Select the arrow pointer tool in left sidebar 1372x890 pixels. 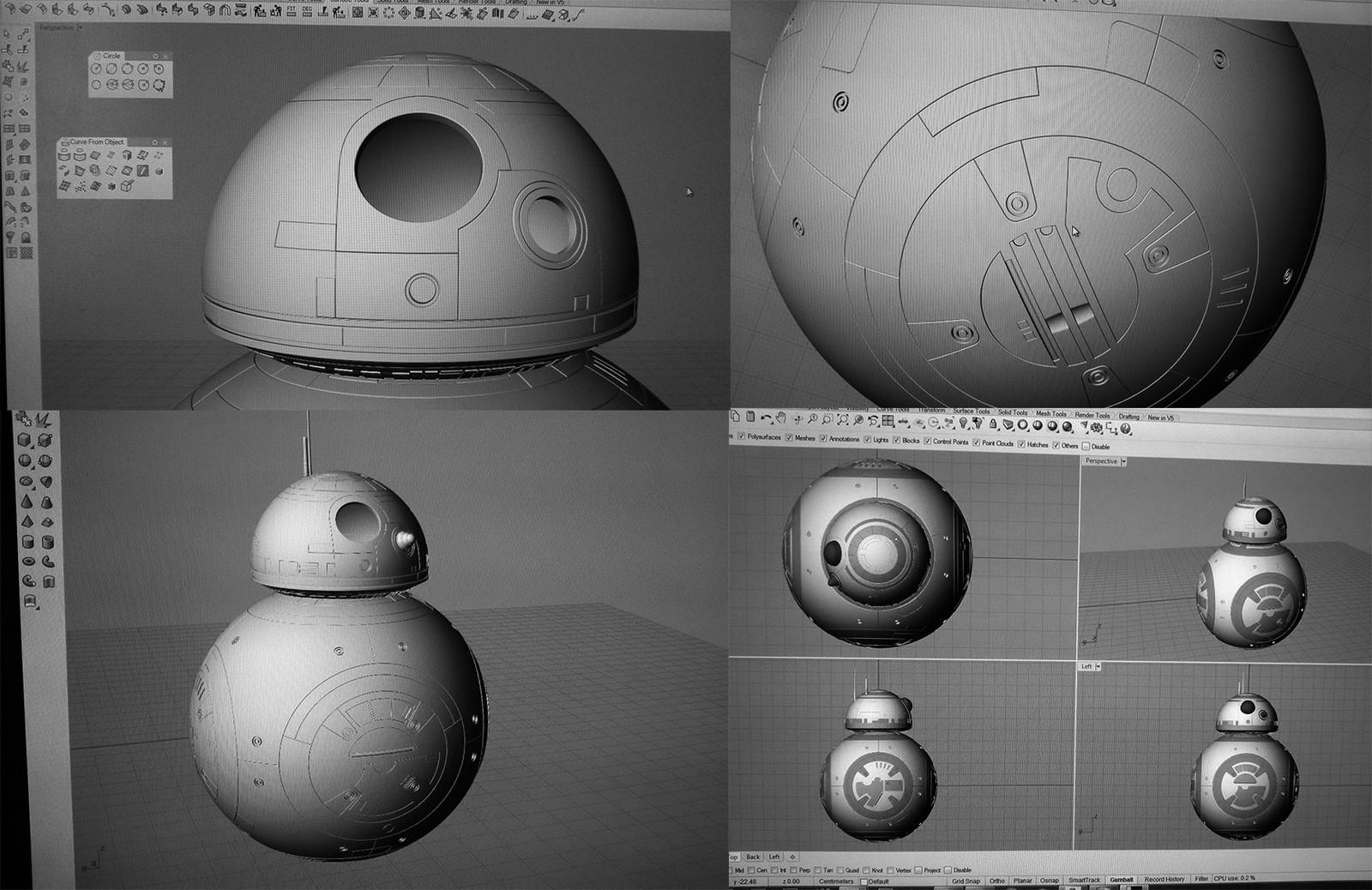click(x=7, y=33)
